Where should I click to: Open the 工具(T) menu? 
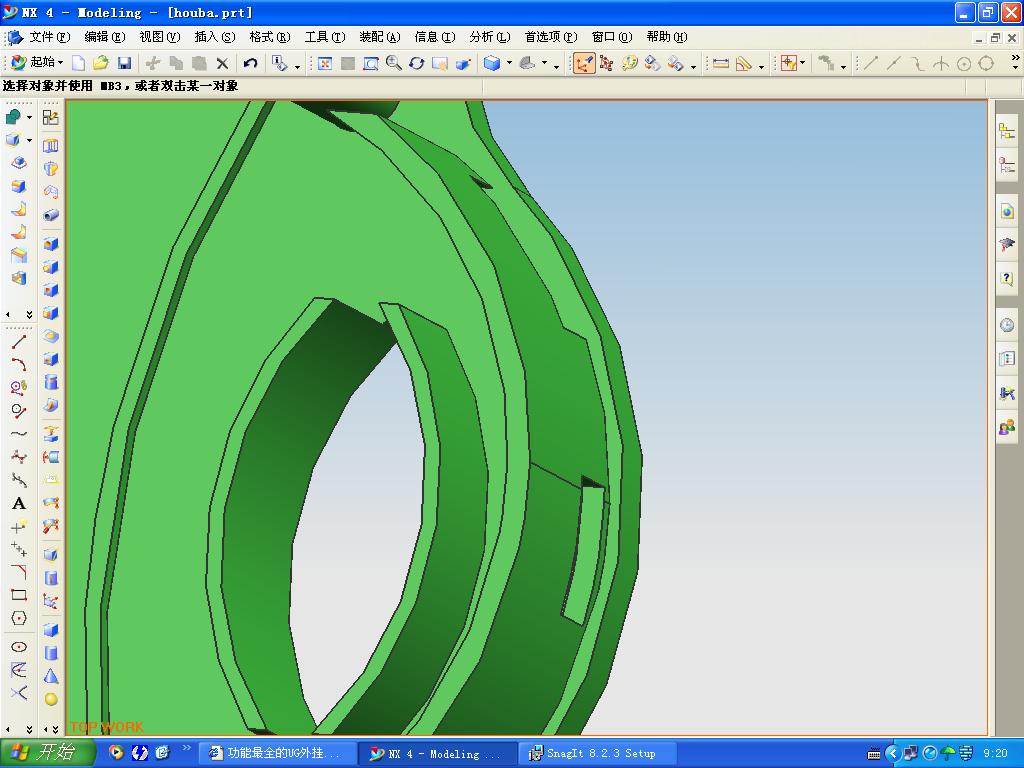(325, 37)
